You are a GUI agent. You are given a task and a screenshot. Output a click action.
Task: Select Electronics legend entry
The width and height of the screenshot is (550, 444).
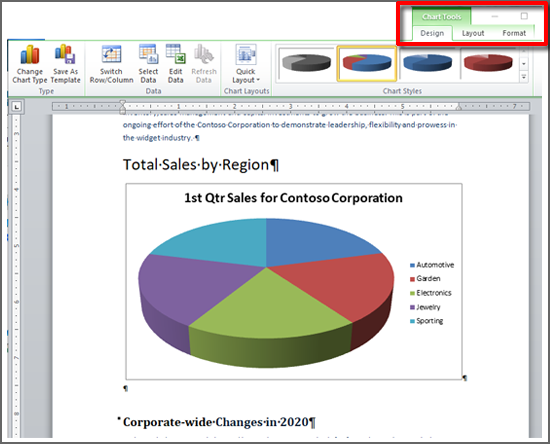click(430, 293)
